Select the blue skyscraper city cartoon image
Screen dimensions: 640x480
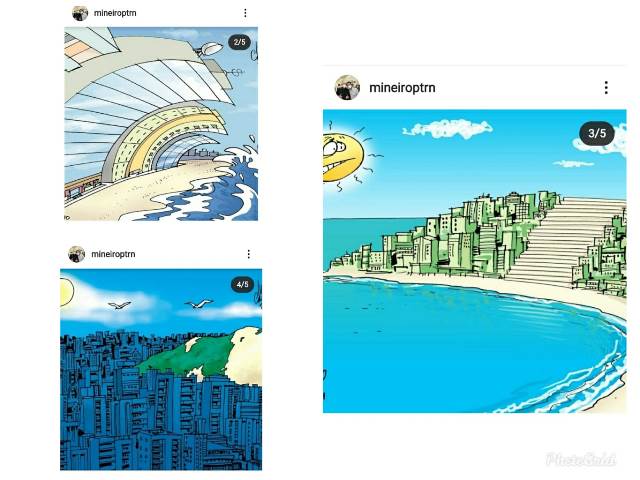[x=161, y=369]
